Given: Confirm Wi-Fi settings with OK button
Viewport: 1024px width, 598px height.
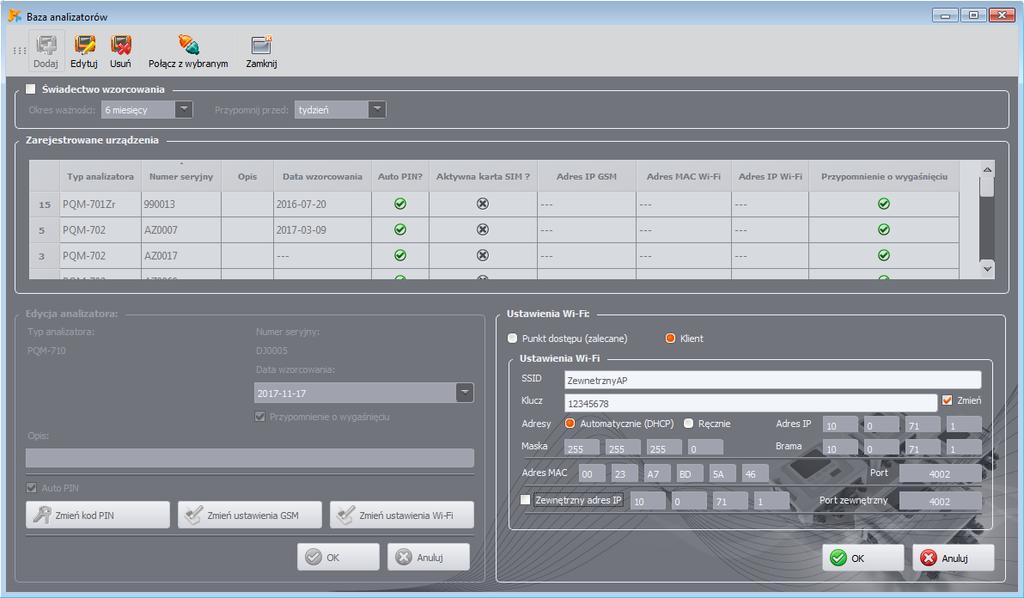Looking at the screenshot, I should pyautogui.click(x=863, y=558).
